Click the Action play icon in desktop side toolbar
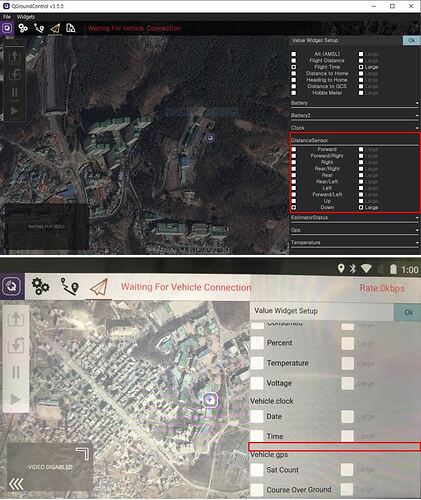The width and height of the screenshot is (421, 500). click(15, 110)
